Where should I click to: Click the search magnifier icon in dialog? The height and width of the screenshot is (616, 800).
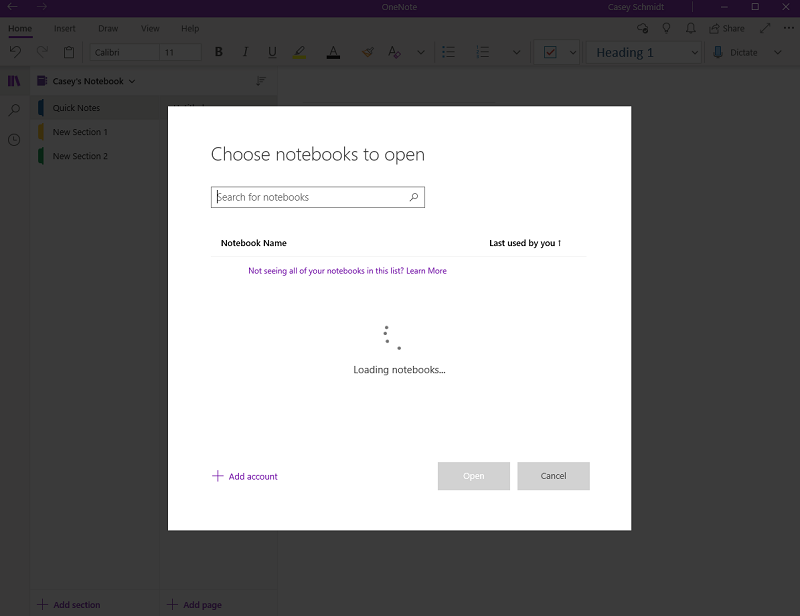[x=414, y=197]
